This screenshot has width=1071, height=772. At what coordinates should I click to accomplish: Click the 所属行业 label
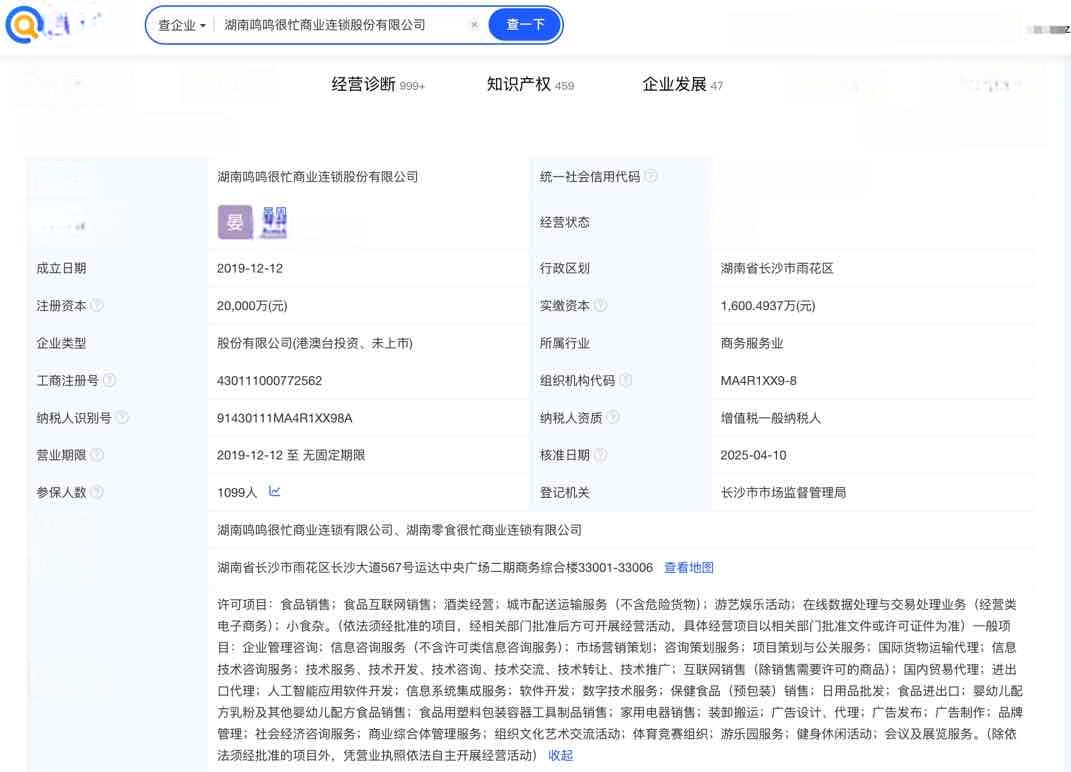pyautogui.click(x=564, y=343)
